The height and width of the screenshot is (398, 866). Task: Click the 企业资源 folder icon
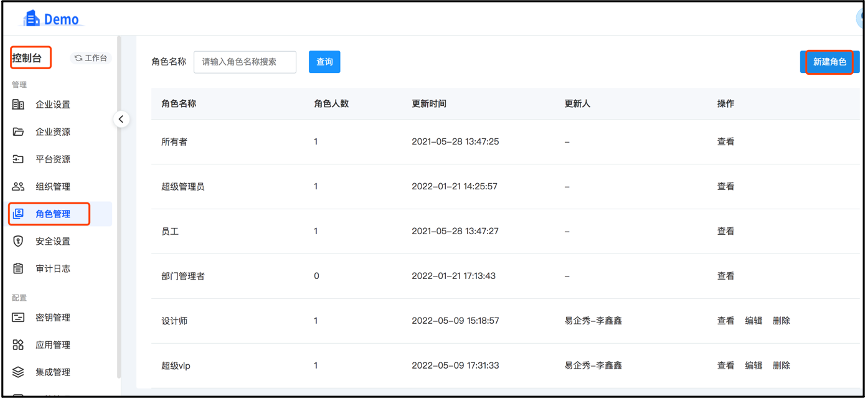(18, 132)
